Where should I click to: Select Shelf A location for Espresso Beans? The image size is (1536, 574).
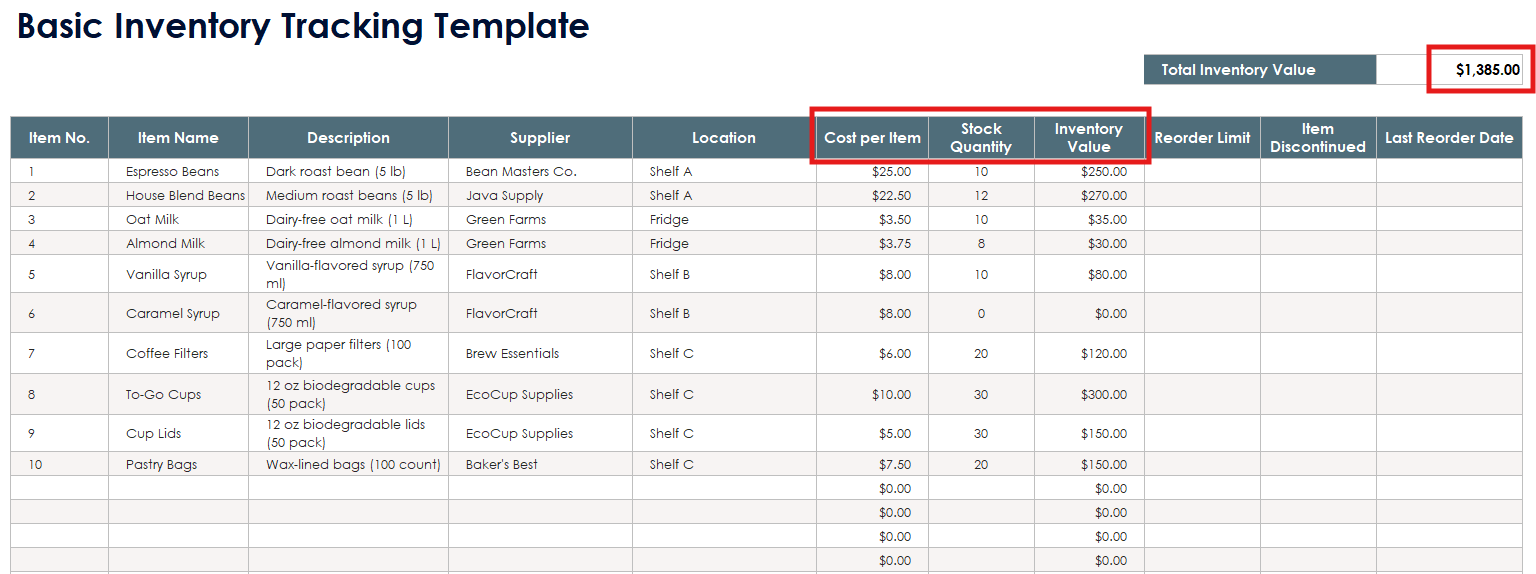click(724, 171)
